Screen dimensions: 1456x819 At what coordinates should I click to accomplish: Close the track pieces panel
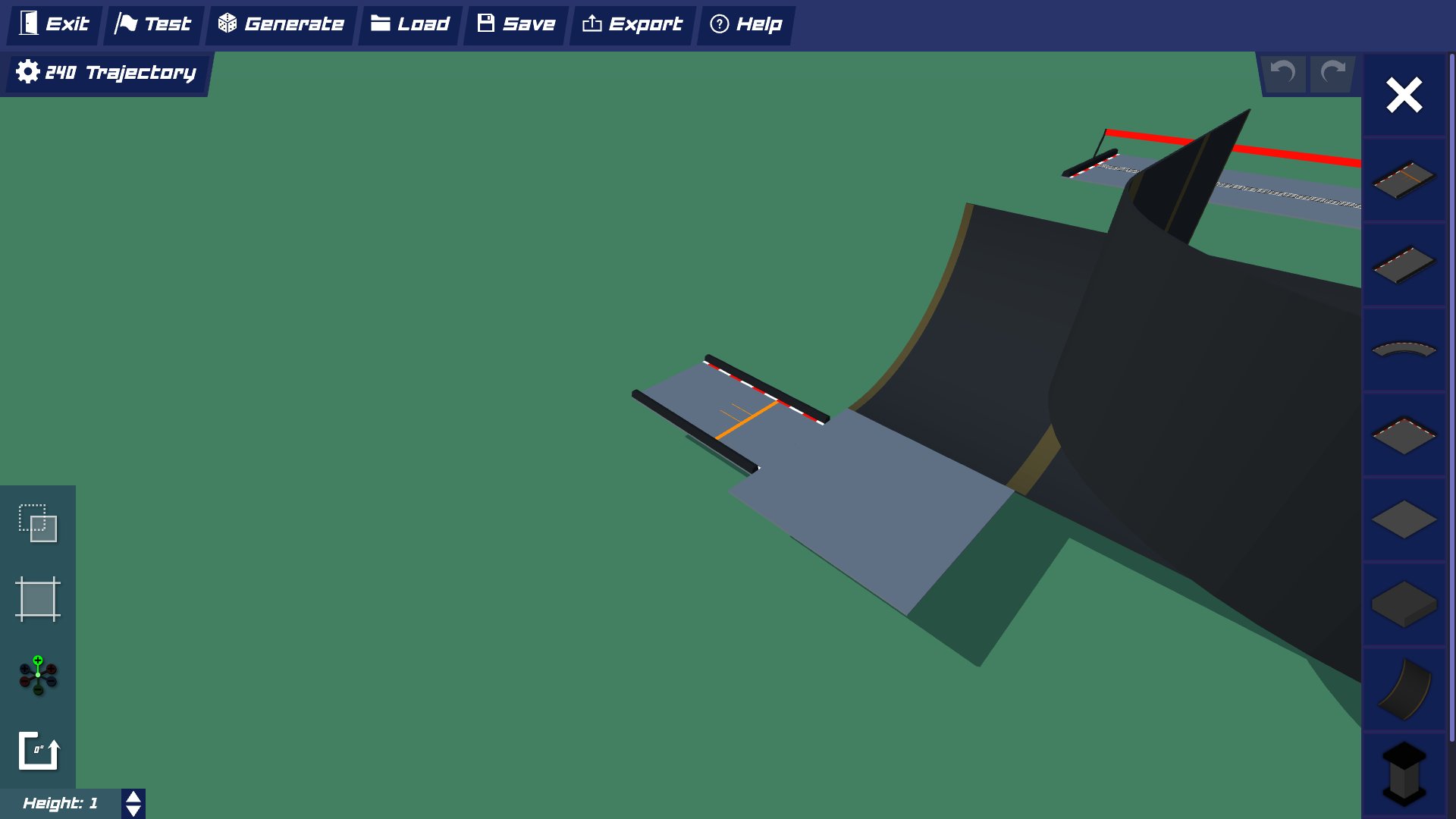click(x=1404, y=96)
